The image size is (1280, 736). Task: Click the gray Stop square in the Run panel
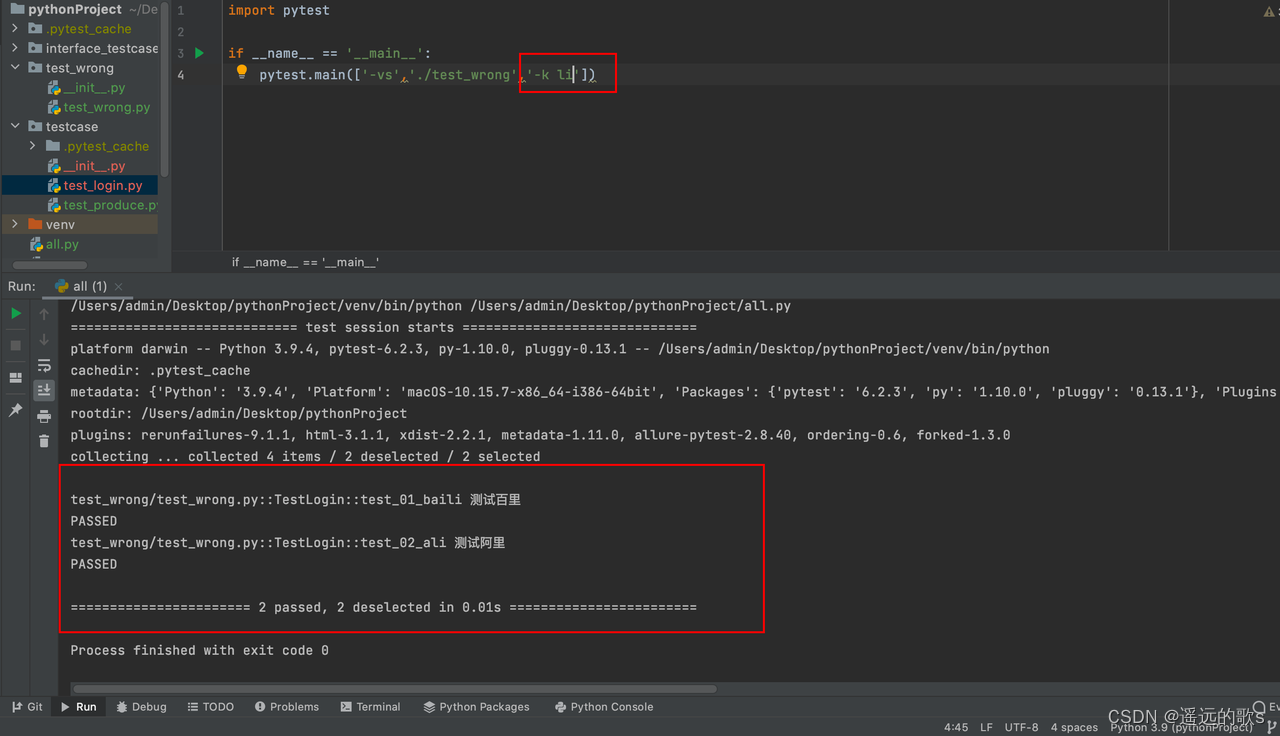coord(16,345)
